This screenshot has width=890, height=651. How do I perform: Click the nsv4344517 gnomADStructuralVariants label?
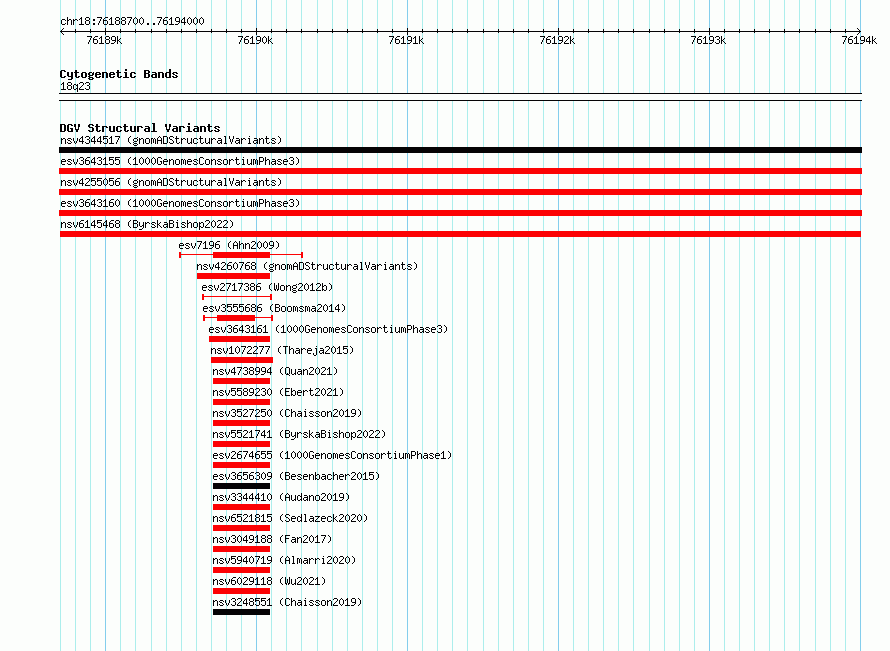pos(171,140)
